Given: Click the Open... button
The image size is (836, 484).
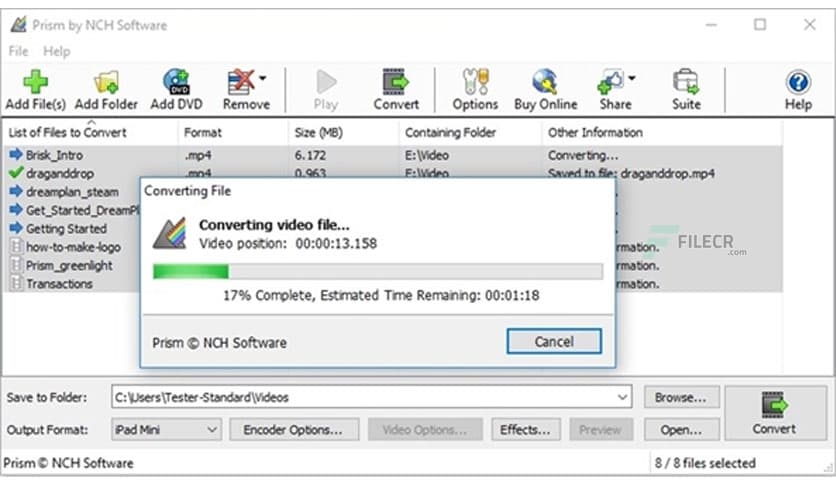Looking at the screenshot, I should pos(681,429).
